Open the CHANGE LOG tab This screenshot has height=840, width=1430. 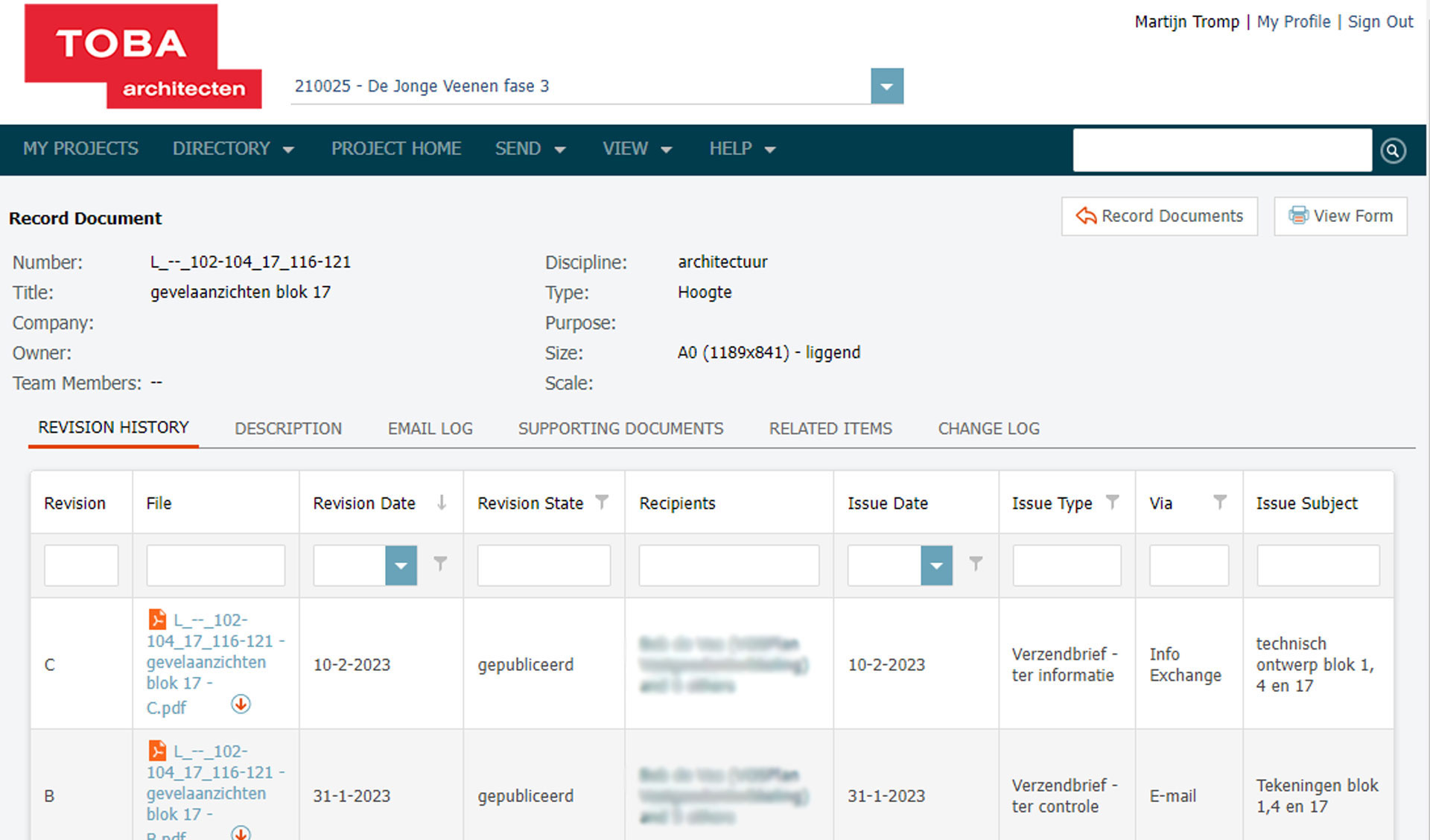(988, 428)
